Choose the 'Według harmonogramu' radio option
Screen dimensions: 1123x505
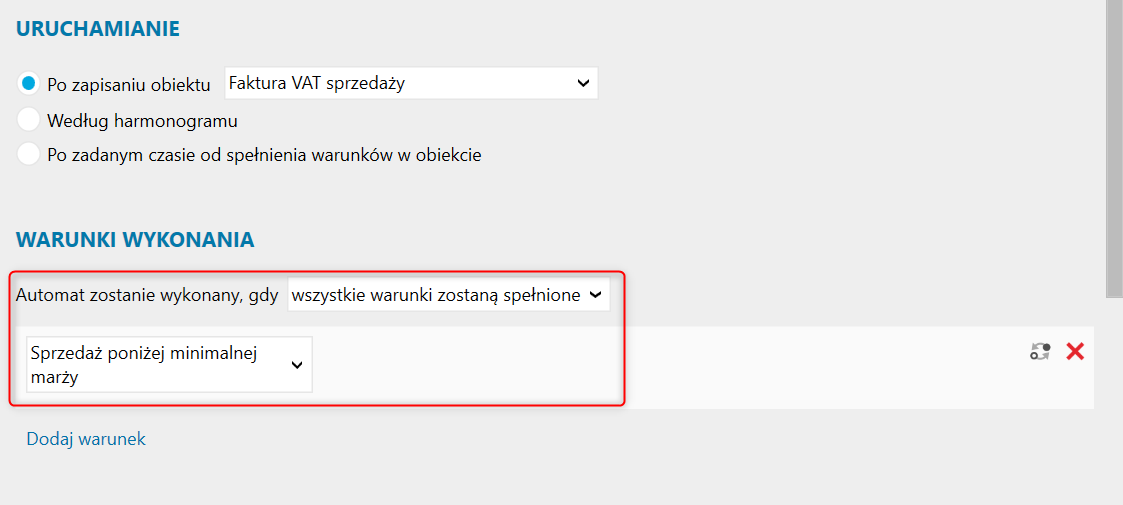coord(29,120)
